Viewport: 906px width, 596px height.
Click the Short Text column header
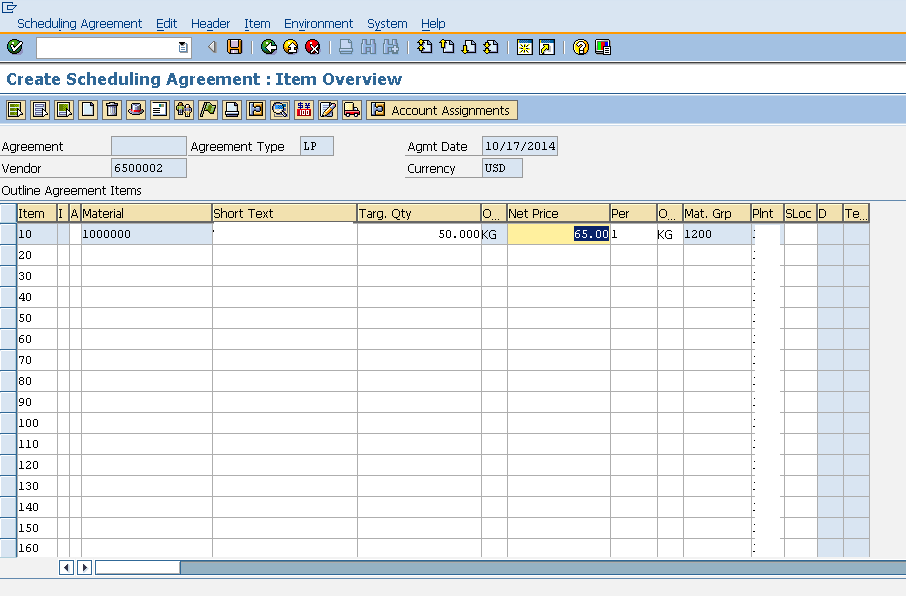coord(284,213)
